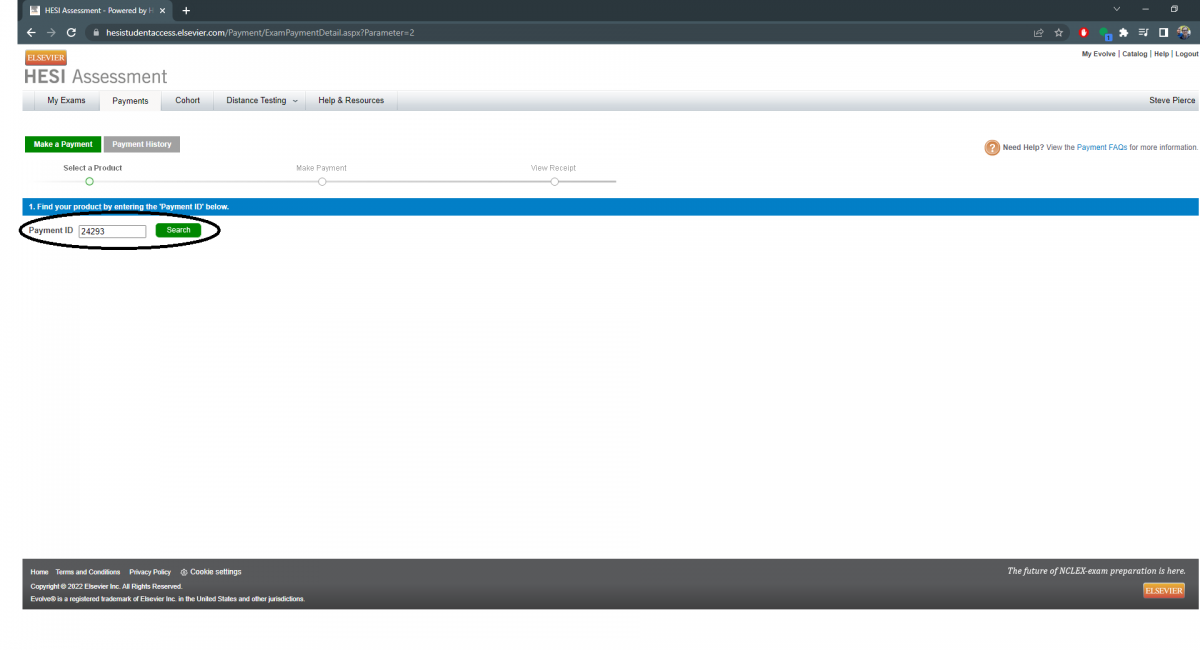
Task: Open the My Evolve link
Action: [1099, 54]
